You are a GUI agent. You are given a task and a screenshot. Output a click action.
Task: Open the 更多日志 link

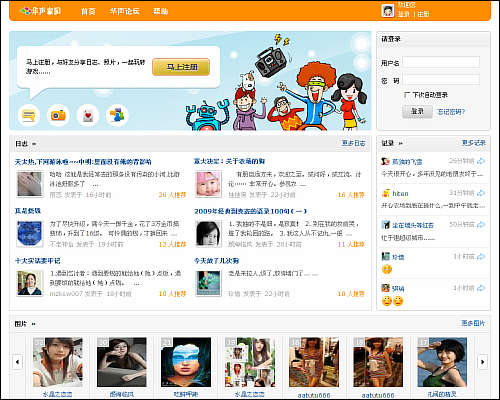pos(353,143)
